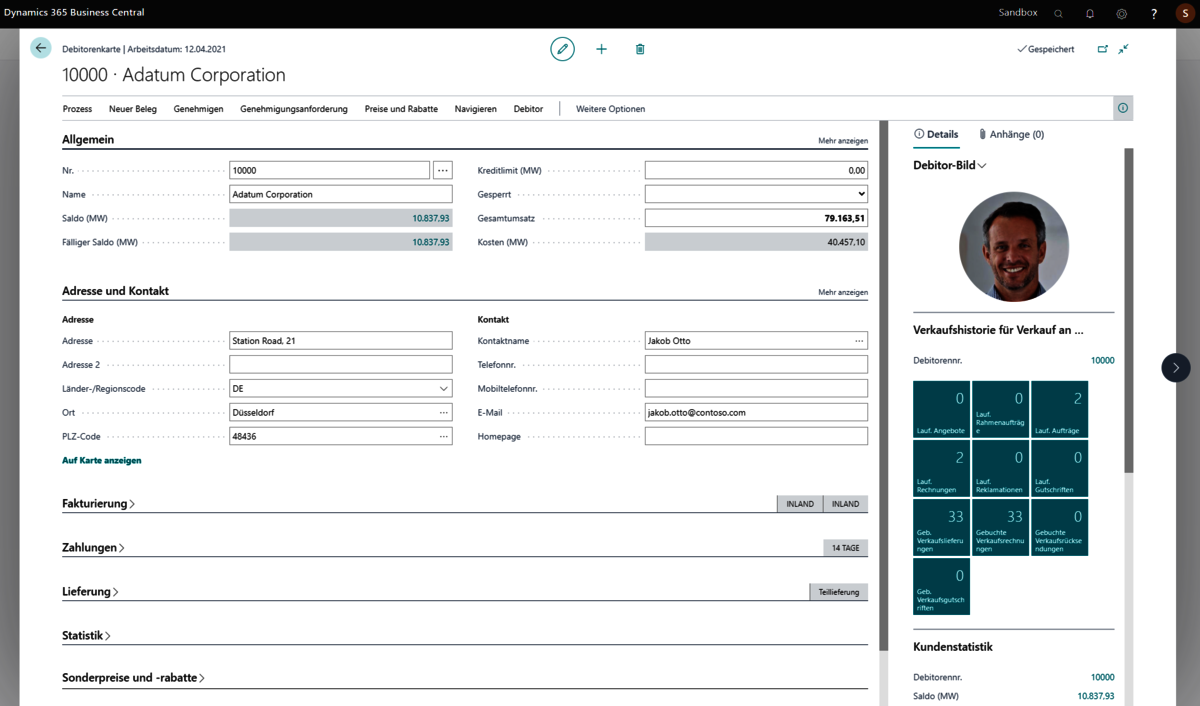Show more fields in Adresse und Kontakt
The height and width of the screenshot is (706, 1200).
point(843,292)
